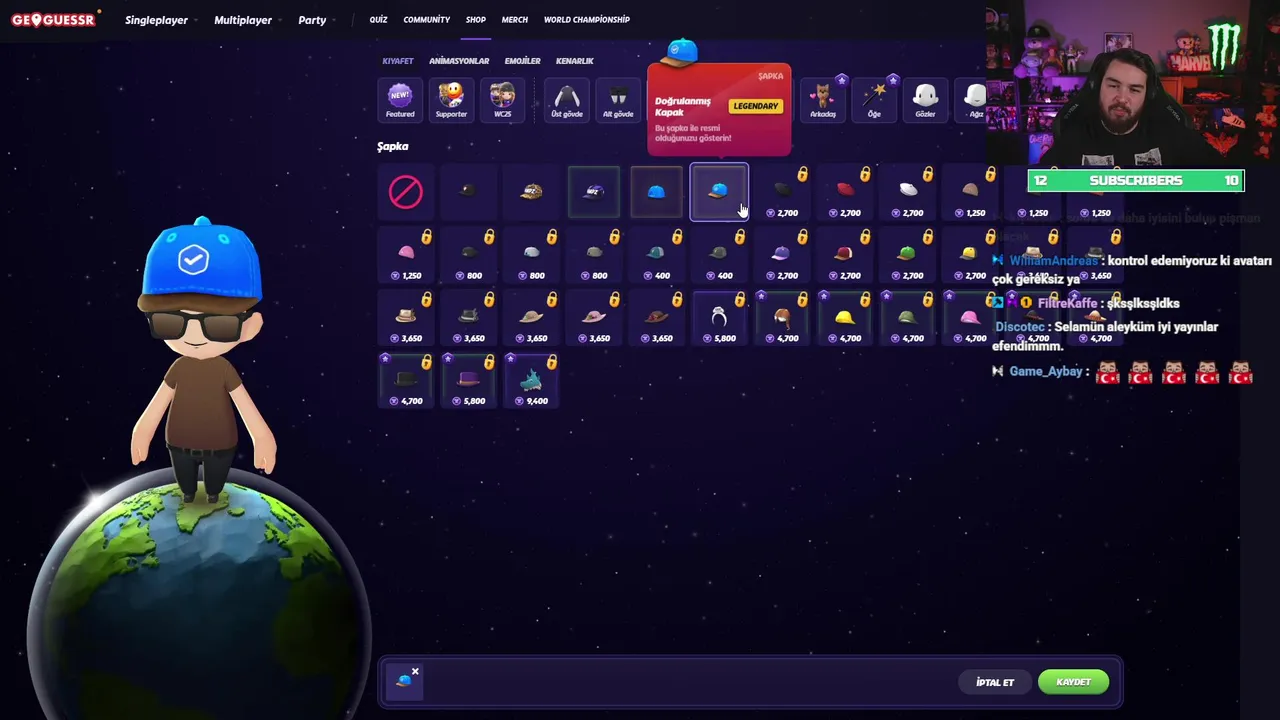
Task: Pick the locked red beret costing 2,700
Action: (844, 192)
